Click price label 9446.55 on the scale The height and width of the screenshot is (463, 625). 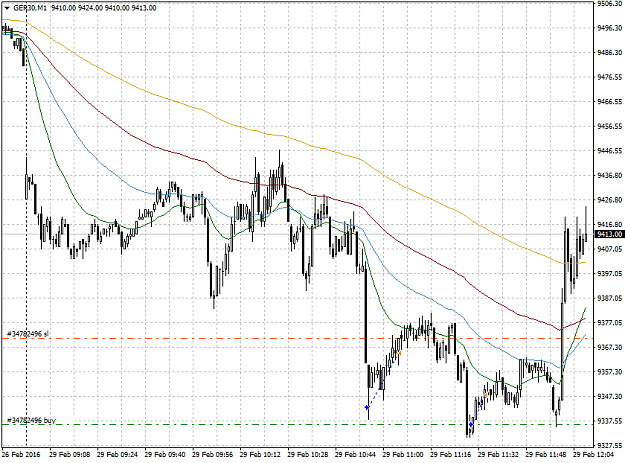[x=609, y=151]
